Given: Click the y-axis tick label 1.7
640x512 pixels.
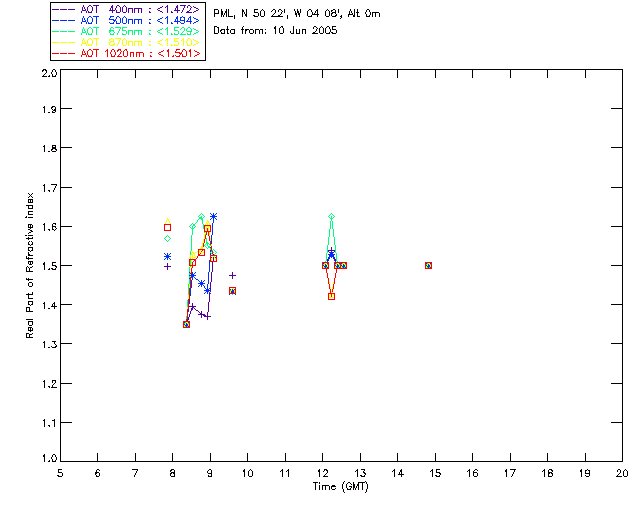Looking at the screenshot, I should 49,188.
